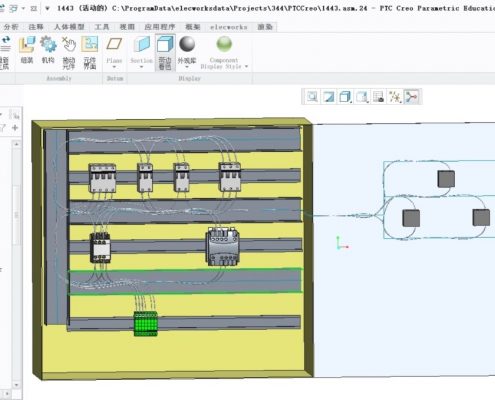Screen dimensions: 495x400
Task: Click the refit view icon in graphics toolbar
Action: pyautogui.click(x=312, y=97)
